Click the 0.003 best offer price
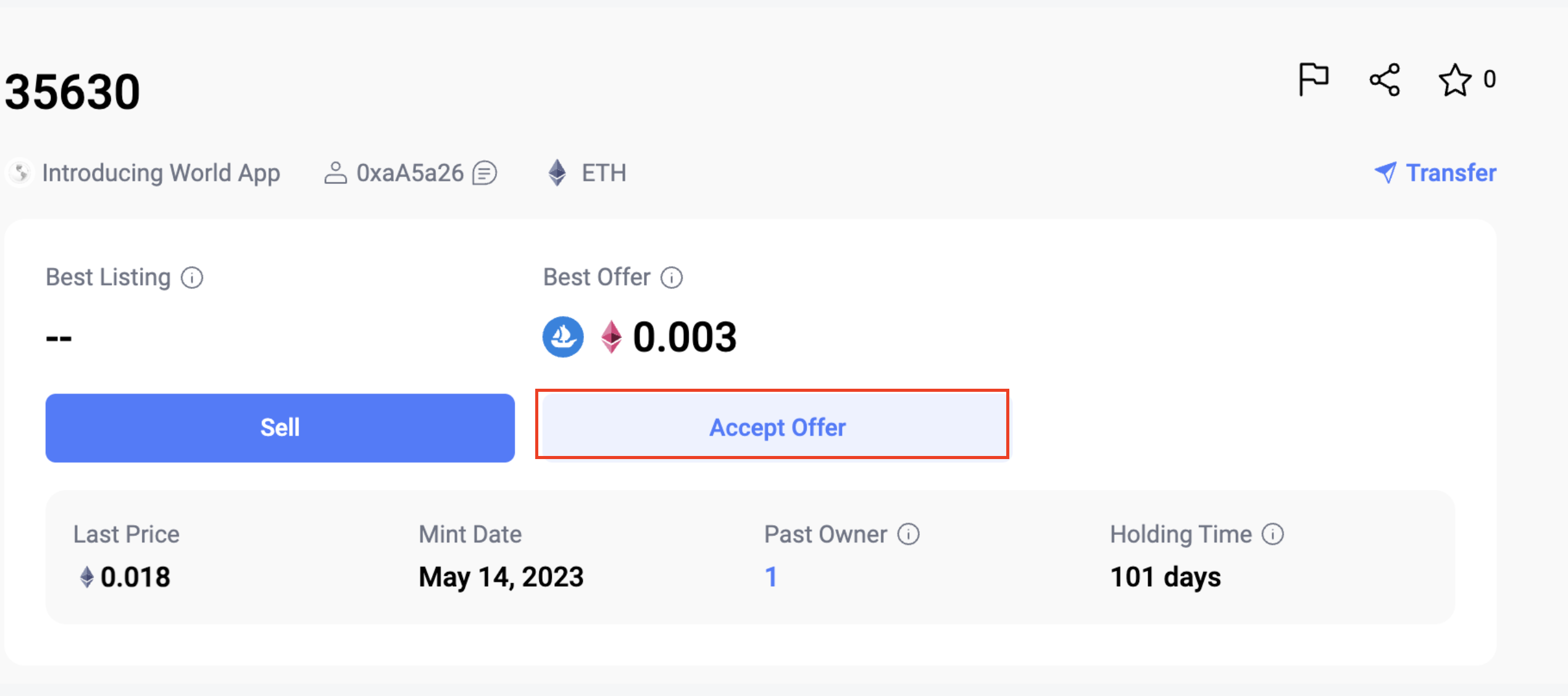Screen dimensions: 1568x696 [684, 337]
